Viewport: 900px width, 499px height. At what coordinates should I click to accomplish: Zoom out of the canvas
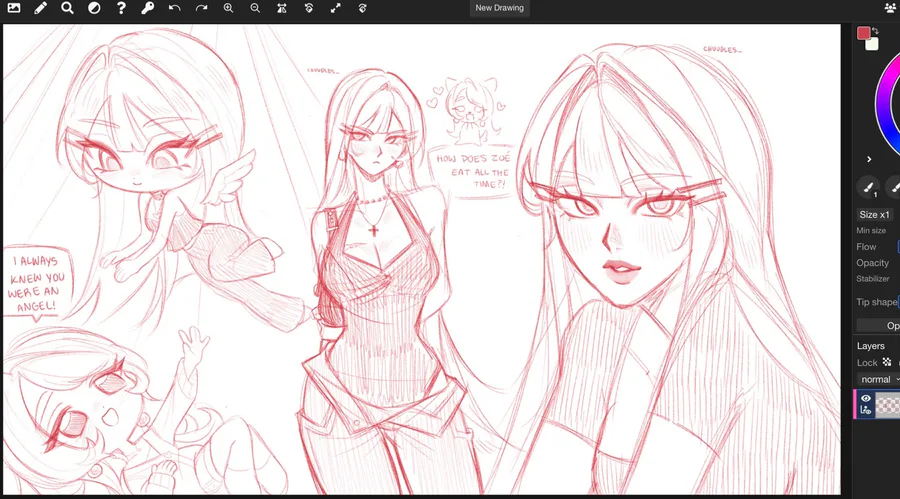point(255,8)
